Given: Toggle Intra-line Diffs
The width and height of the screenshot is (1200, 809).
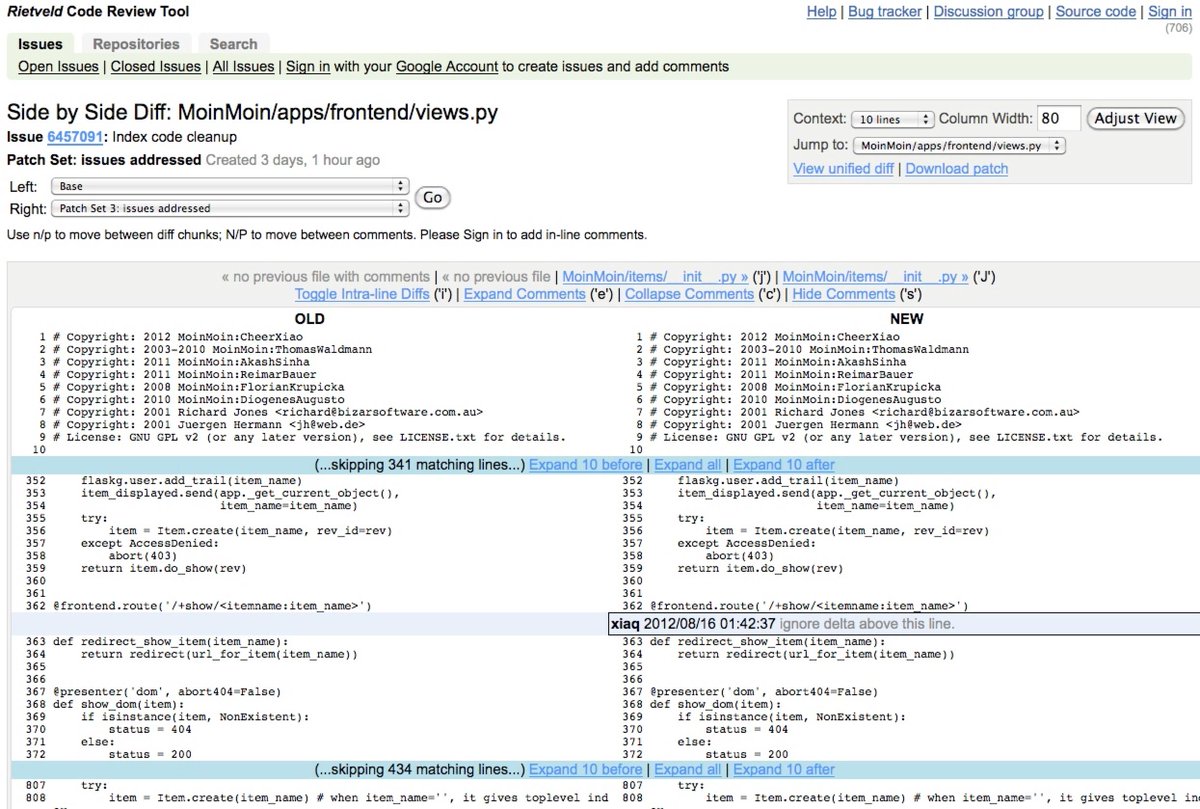Looking at the screenshot, I should pyautogui.click(x=362, y=294).
